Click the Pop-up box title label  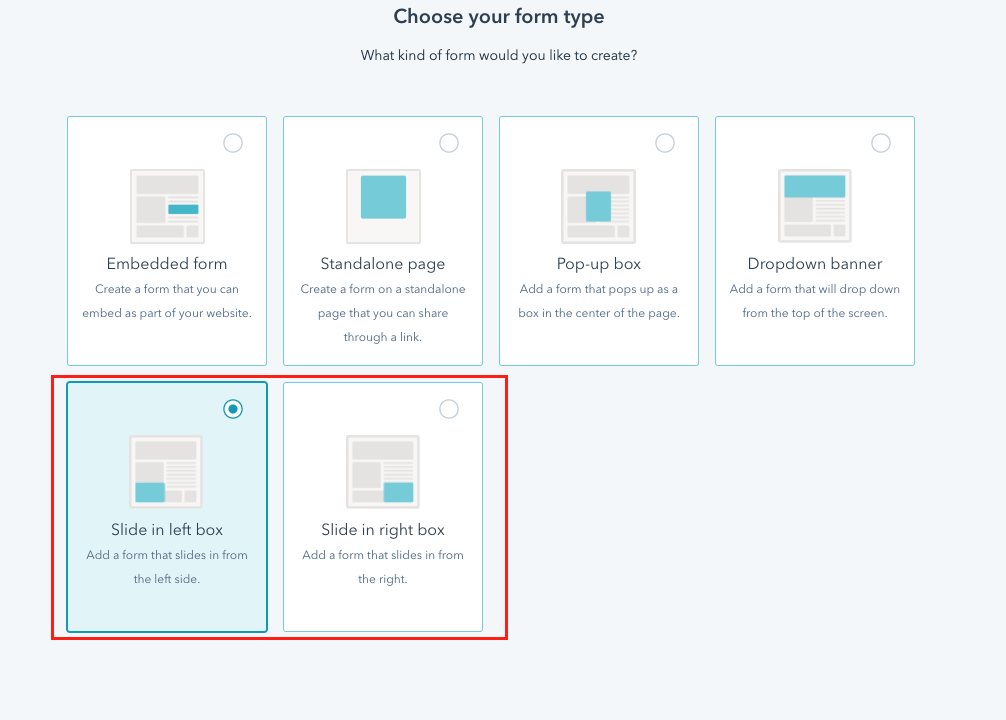pyautogui.click(x=598, y=264)
